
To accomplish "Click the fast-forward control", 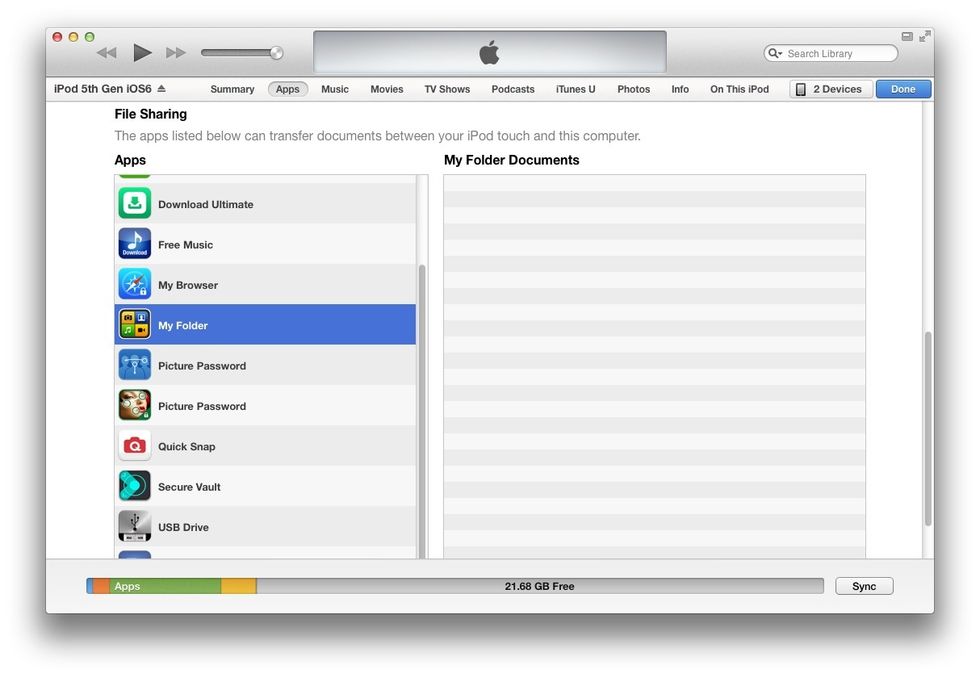I will pos(176,52).
